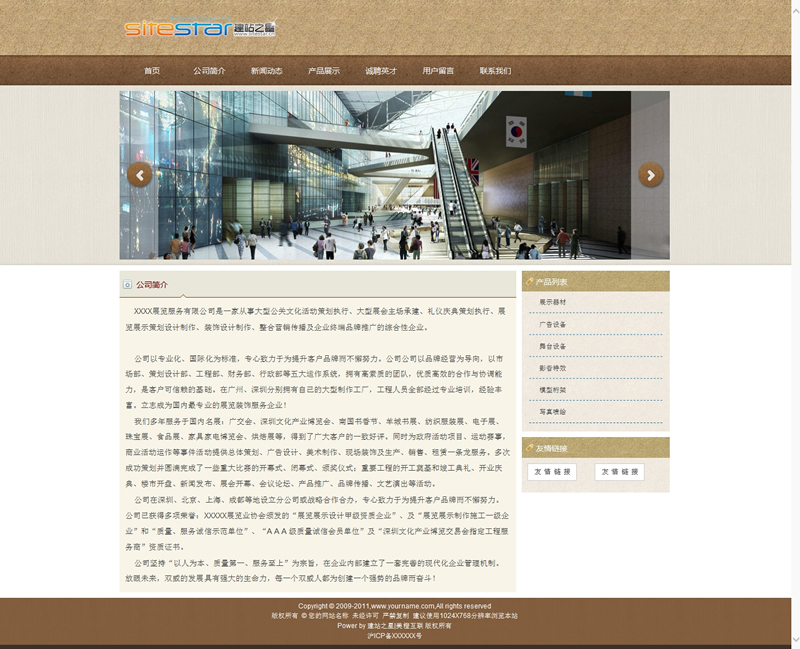Select 新闻动态 in the navigation bar

266,71
